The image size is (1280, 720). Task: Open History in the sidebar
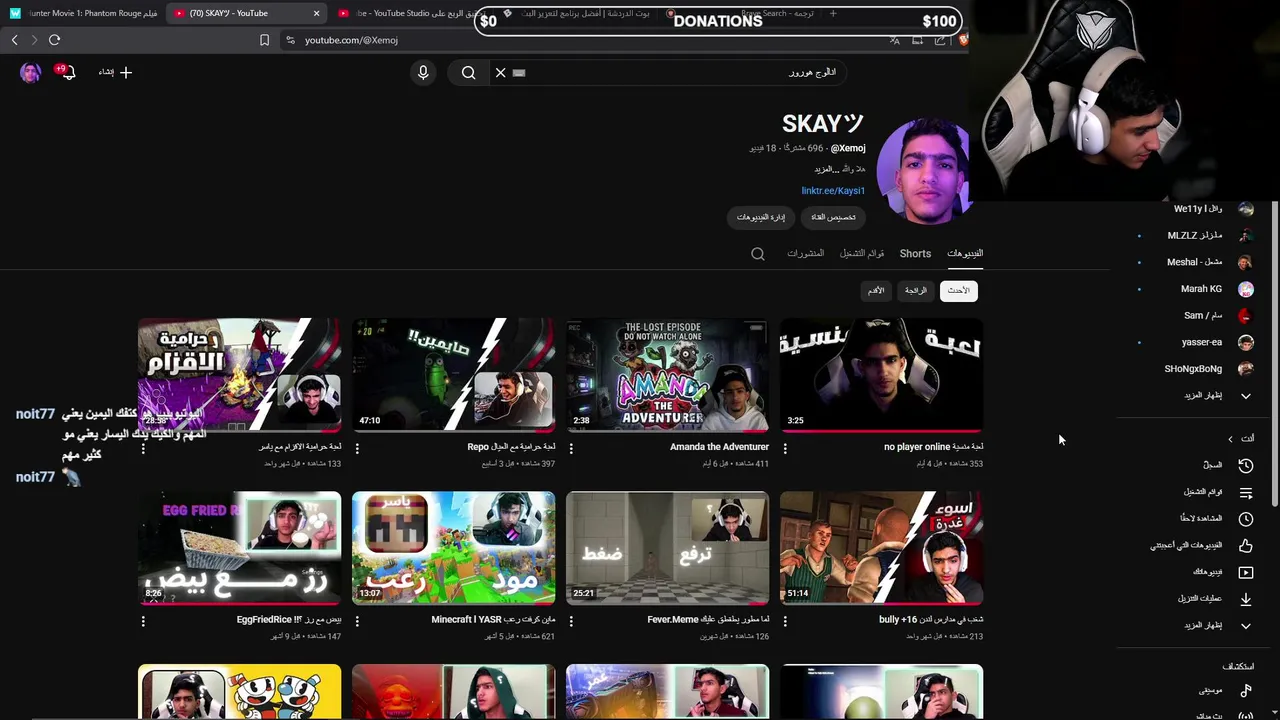click(1245, 466)
